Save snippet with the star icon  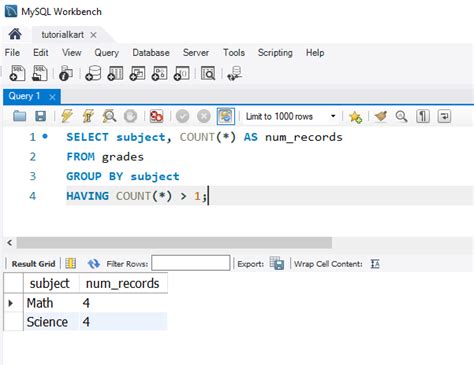[x=355, y=117]
